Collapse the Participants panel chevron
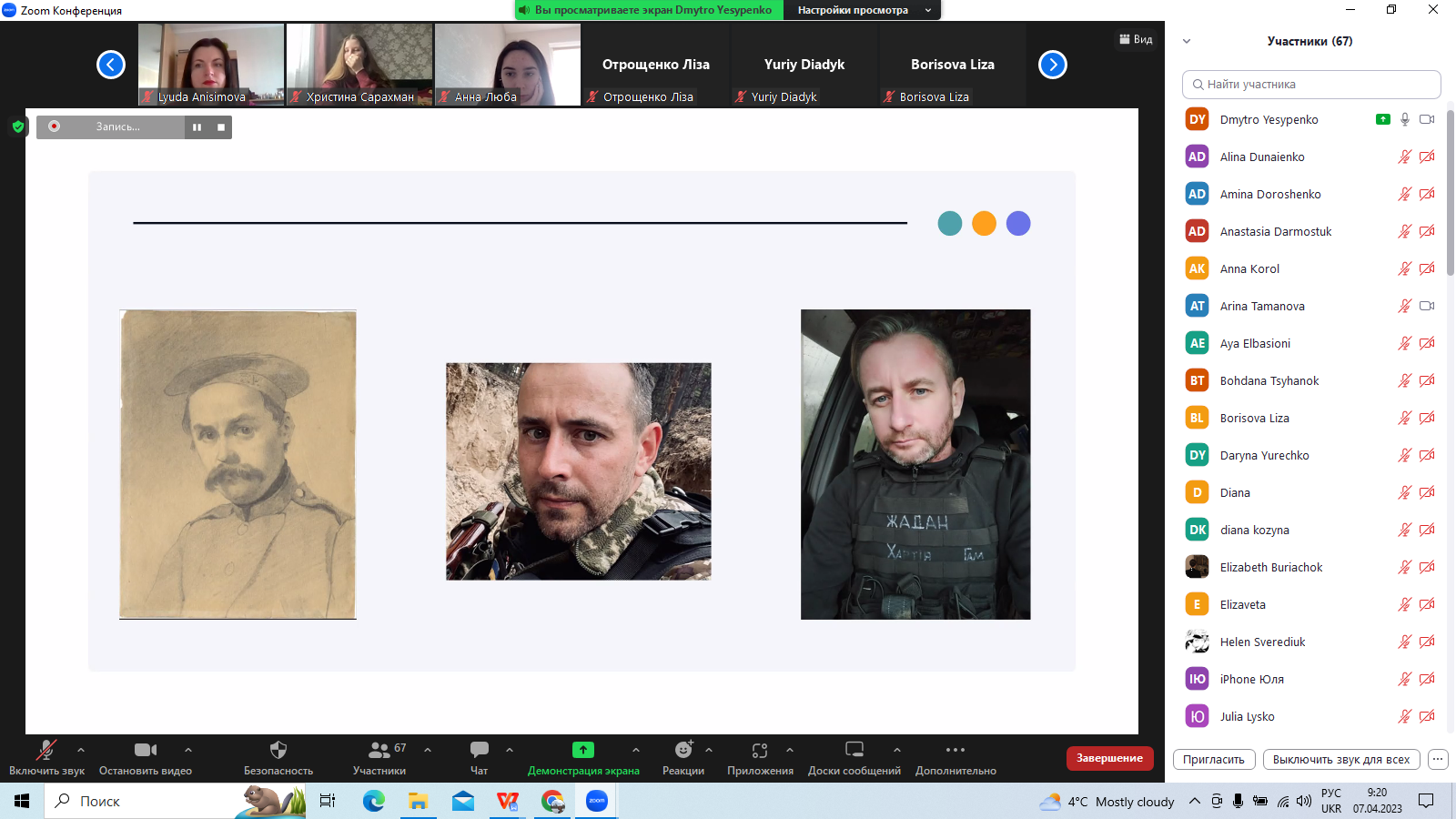This screenshot has height=819, width=1456. click(1187, 41)
